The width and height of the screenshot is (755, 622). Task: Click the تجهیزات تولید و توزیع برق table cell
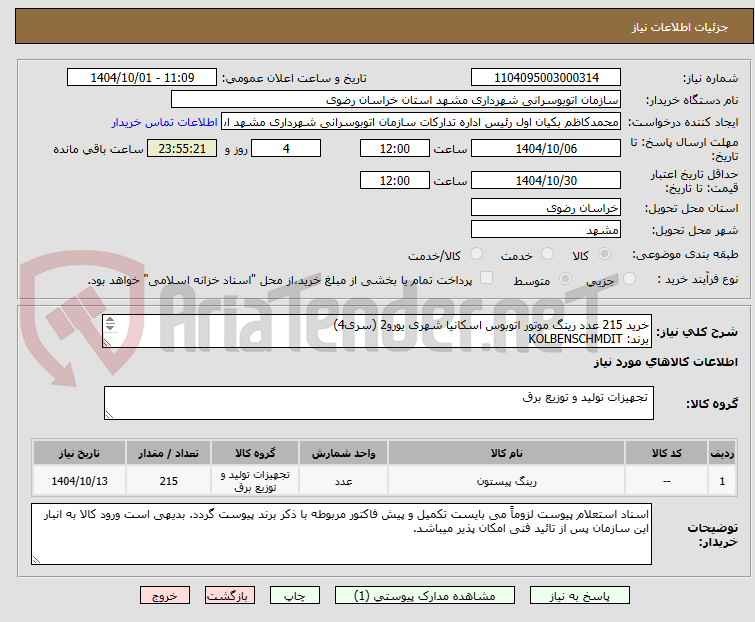(255, 480)
